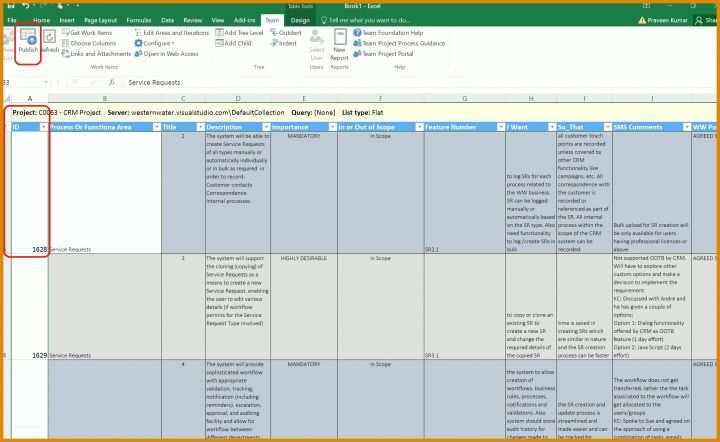The height and width of the screenshot is (442, 720).
Task: Click the formula bar containing Service Requests
Action: pos(420,82)
